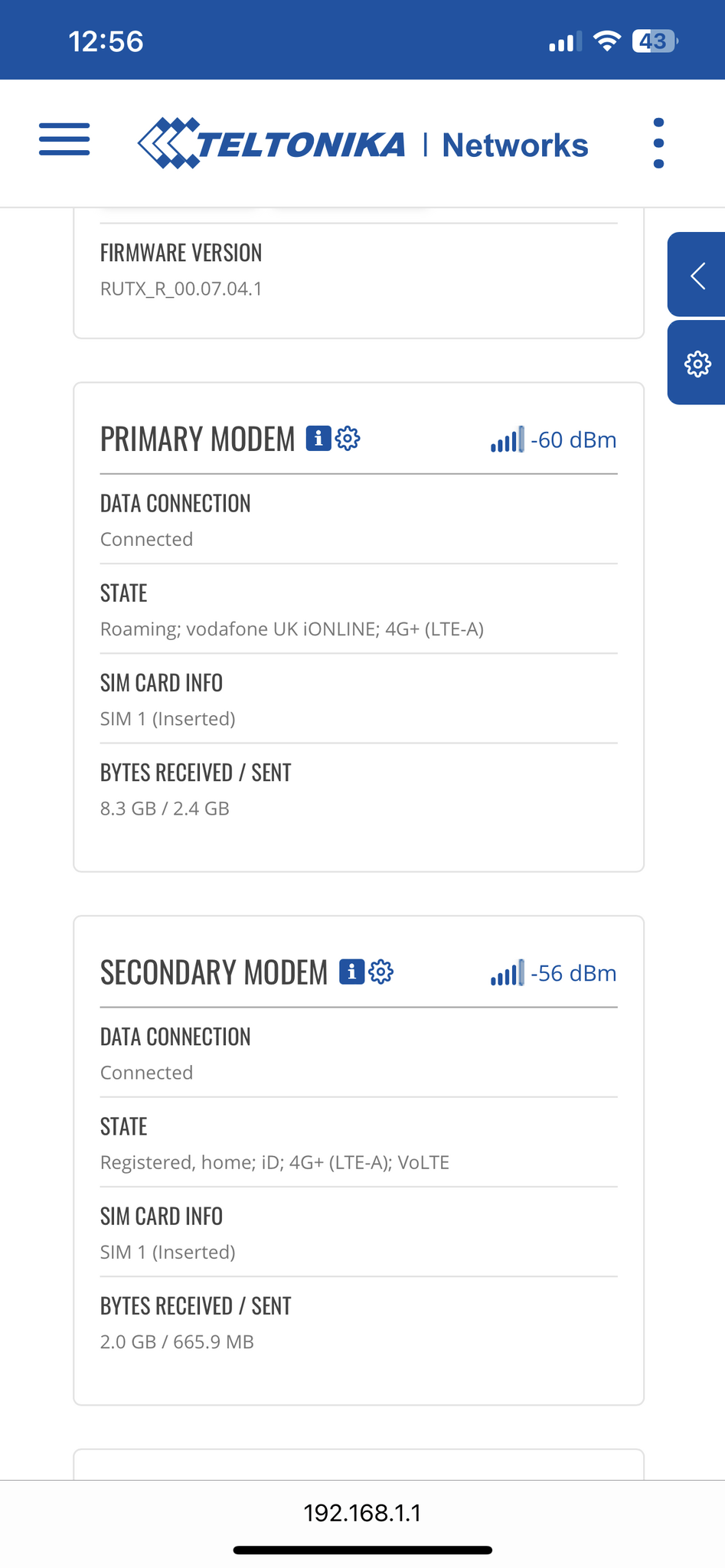Select the PRIMARY MODEM card title
Viewport: 725px width, 1568px height.
(198, 439)
